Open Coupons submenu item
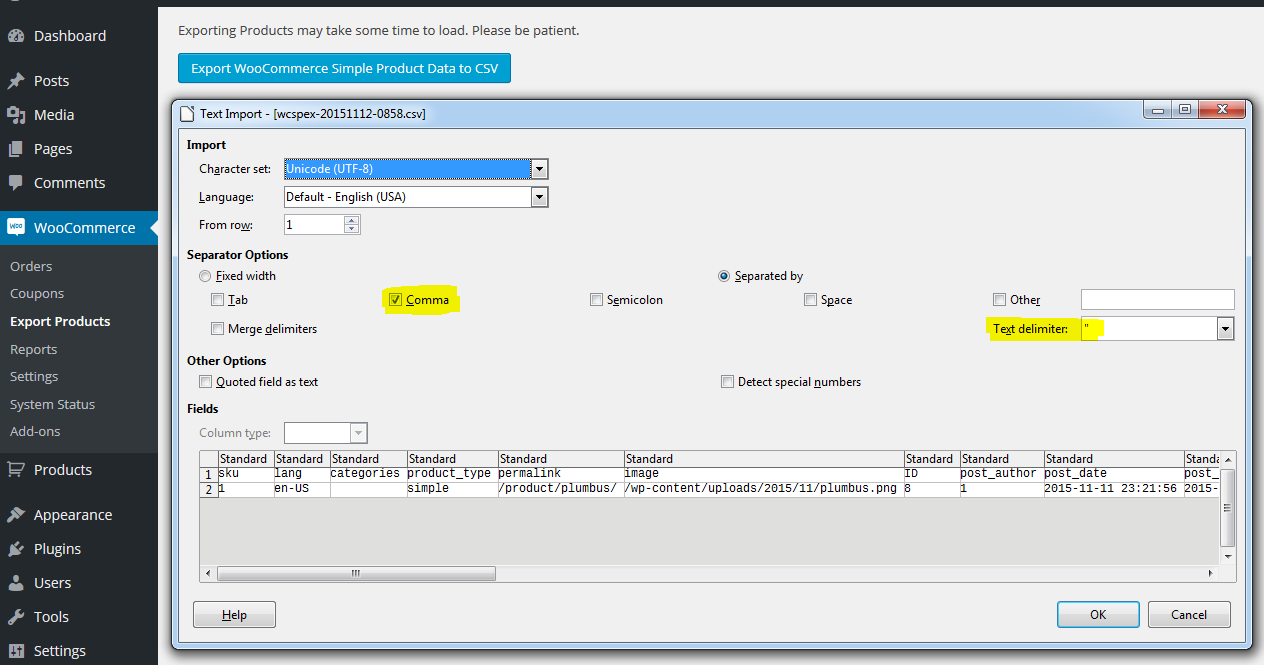The image size is (1264, 665). [x=37, y=294]
